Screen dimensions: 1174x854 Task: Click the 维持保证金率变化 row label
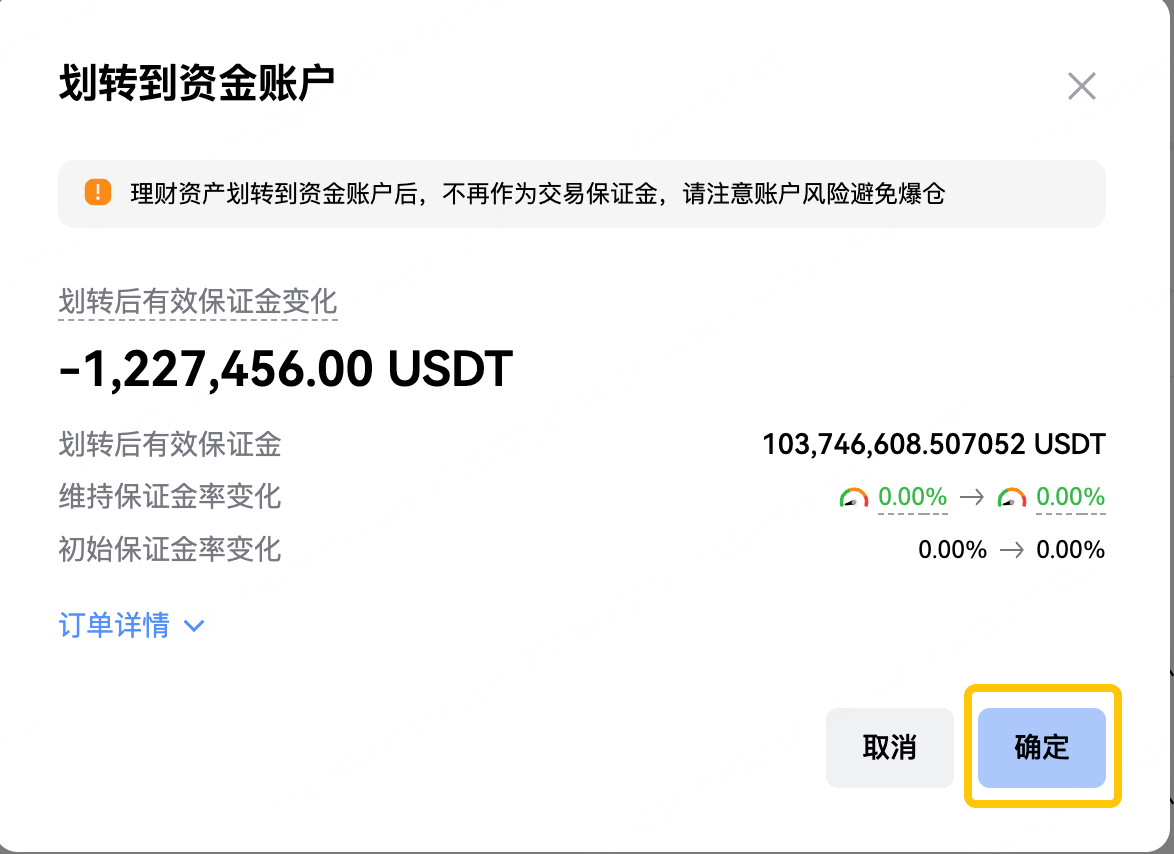[x=170, y=496]
